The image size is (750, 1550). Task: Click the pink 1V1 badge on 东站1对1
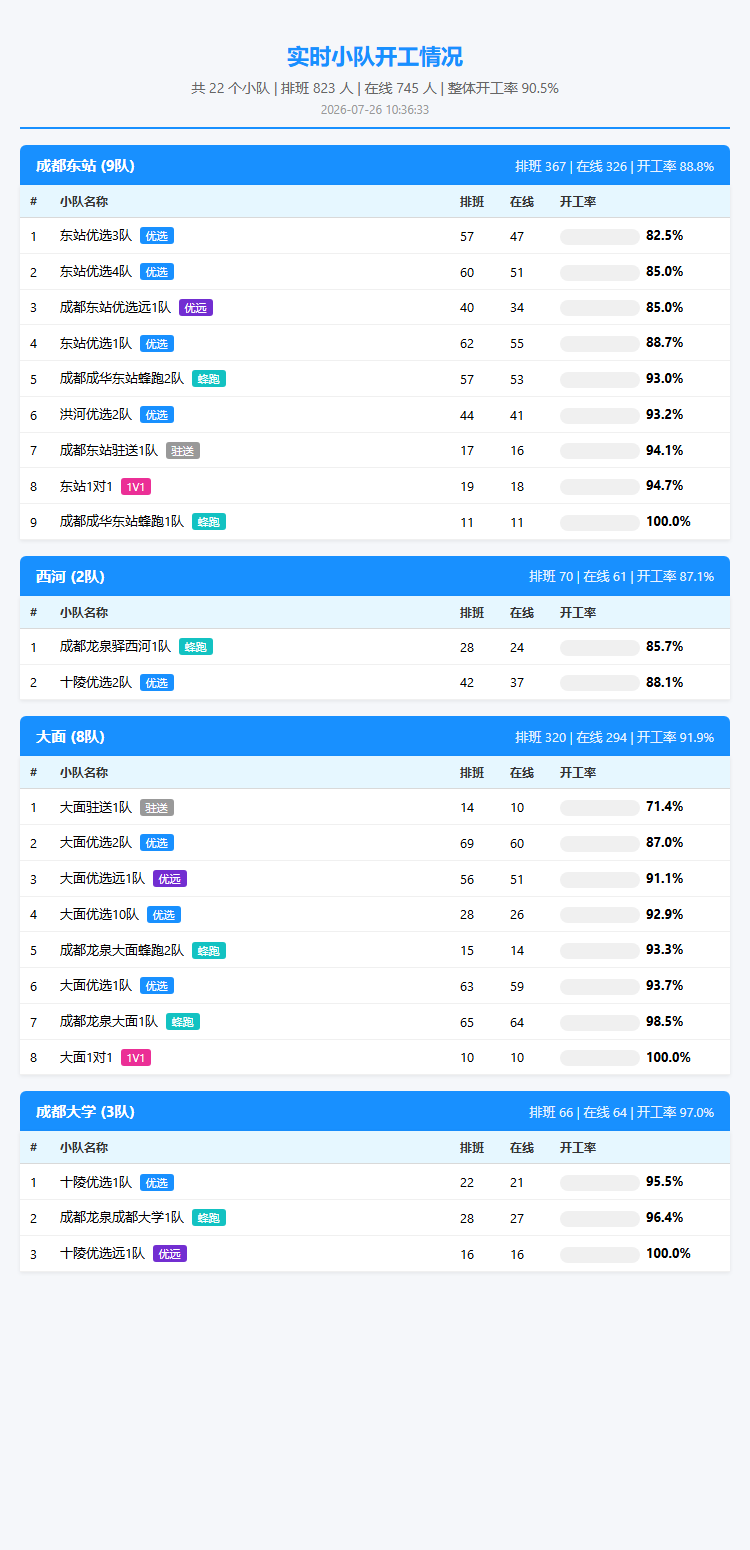pos(136,487)
